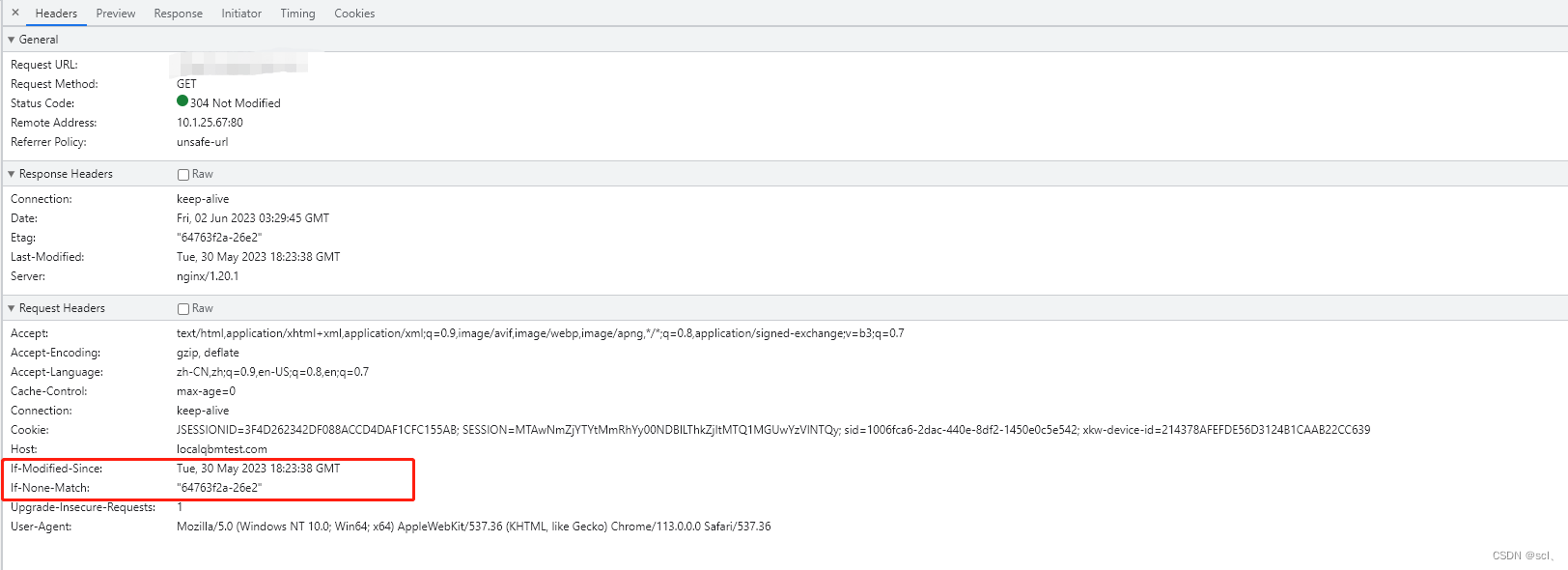Switch to the Headers tab
Viewport: 1568px width, 570px height.
tap(56, 14)
